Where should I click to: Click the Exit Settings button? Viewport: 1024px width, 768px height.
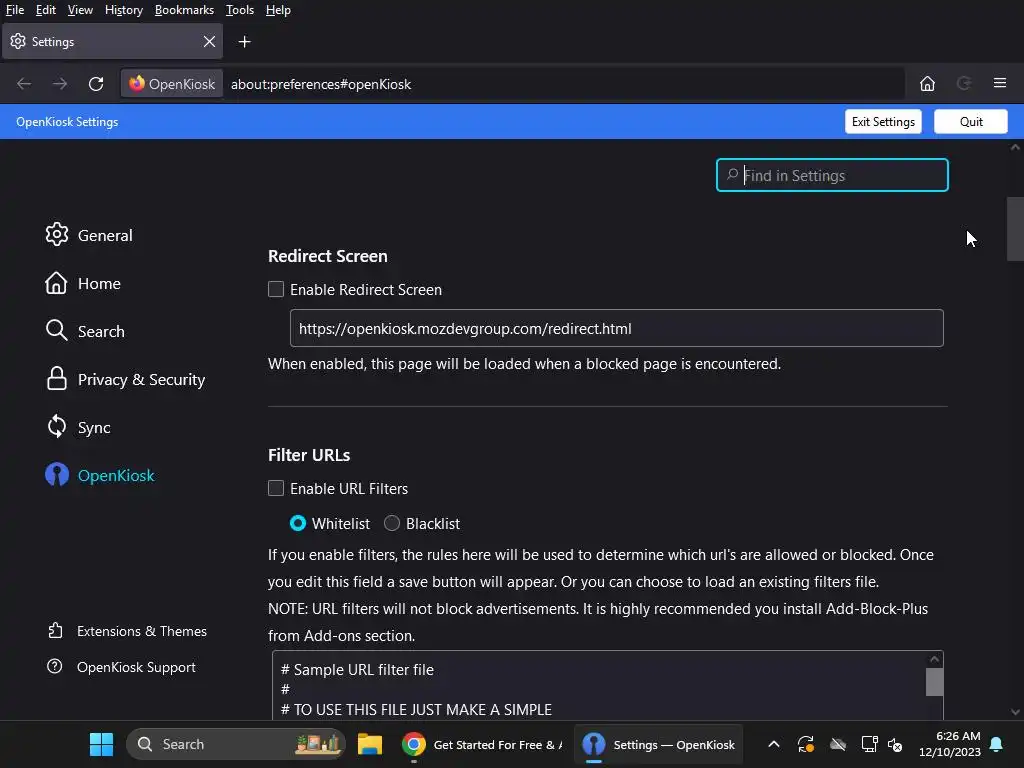pos(883,121)
